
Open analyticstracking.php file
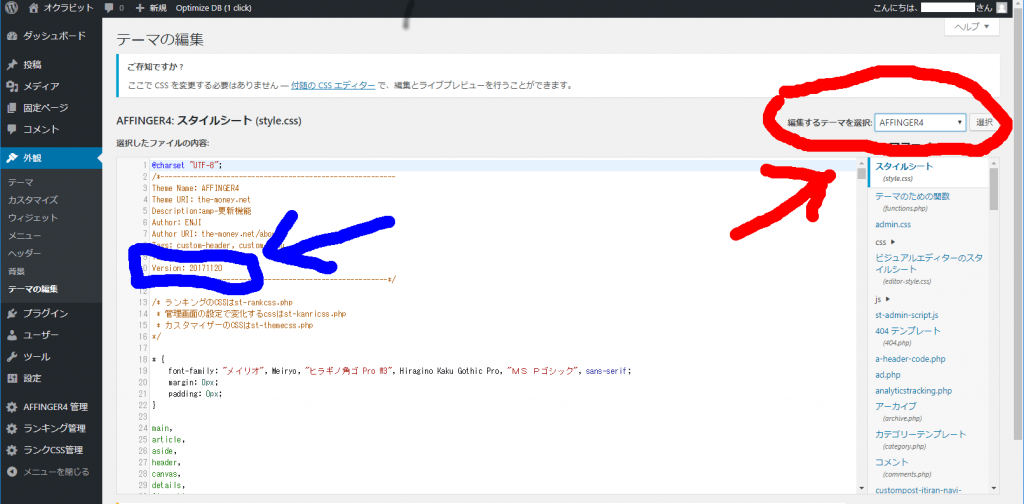pyautogui.click(x=914, y=390)
